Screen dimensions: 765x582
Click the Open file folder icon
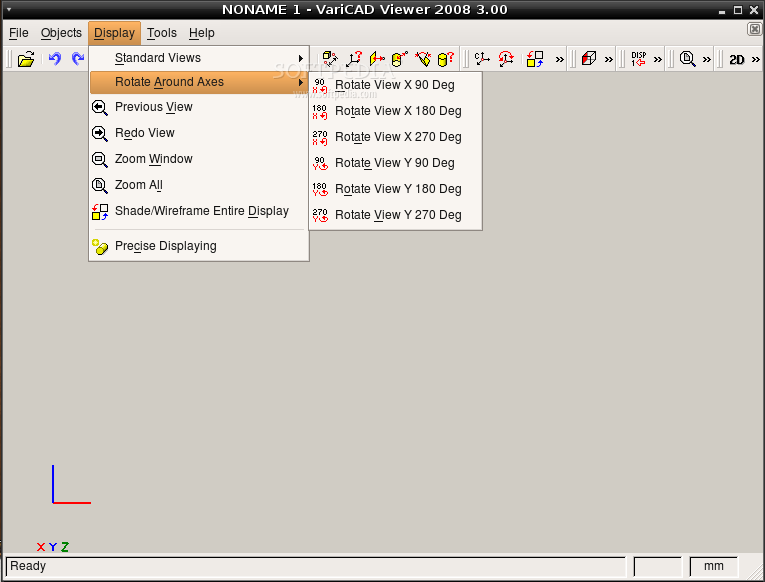(26, 59)
